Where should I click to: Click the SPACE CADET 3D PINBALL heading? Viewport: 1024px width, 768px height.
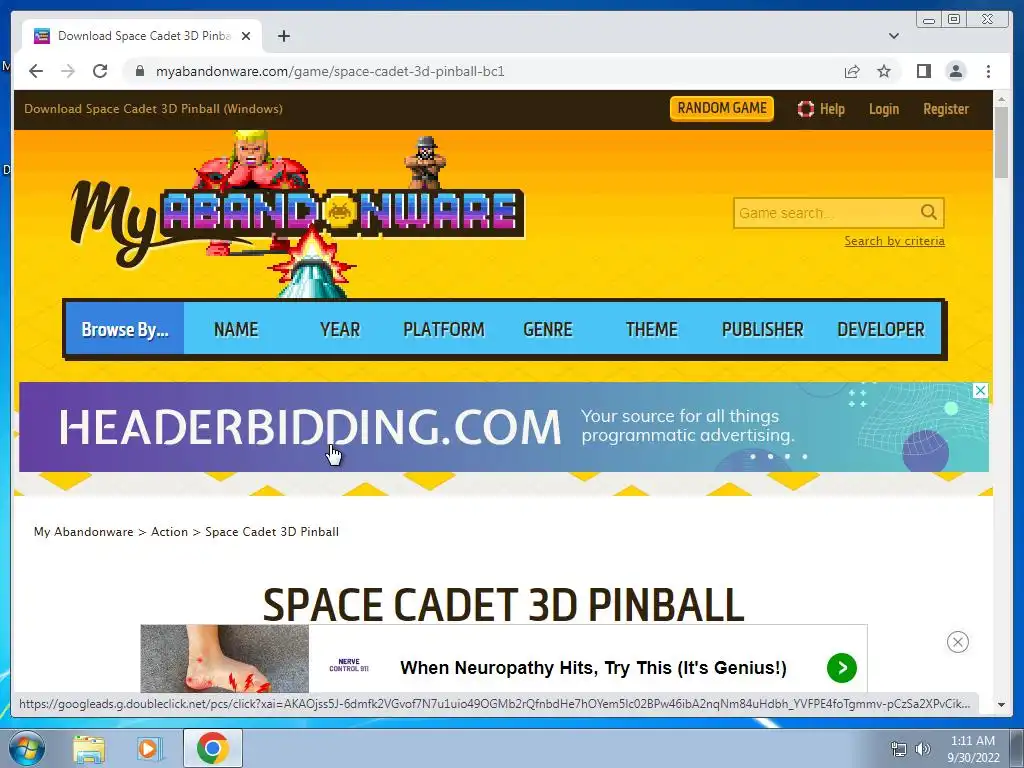[503, 605]
